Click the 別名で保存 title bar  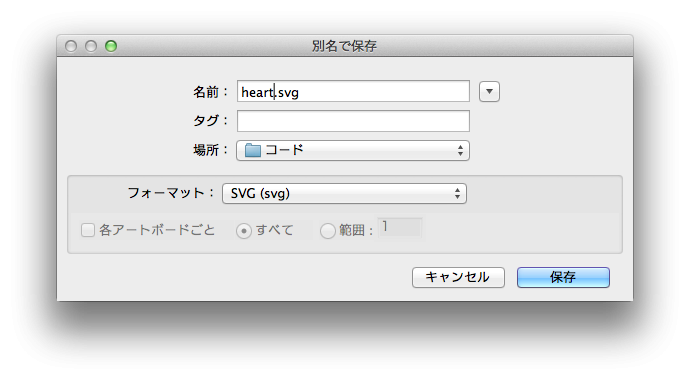(x=345, y=46)
